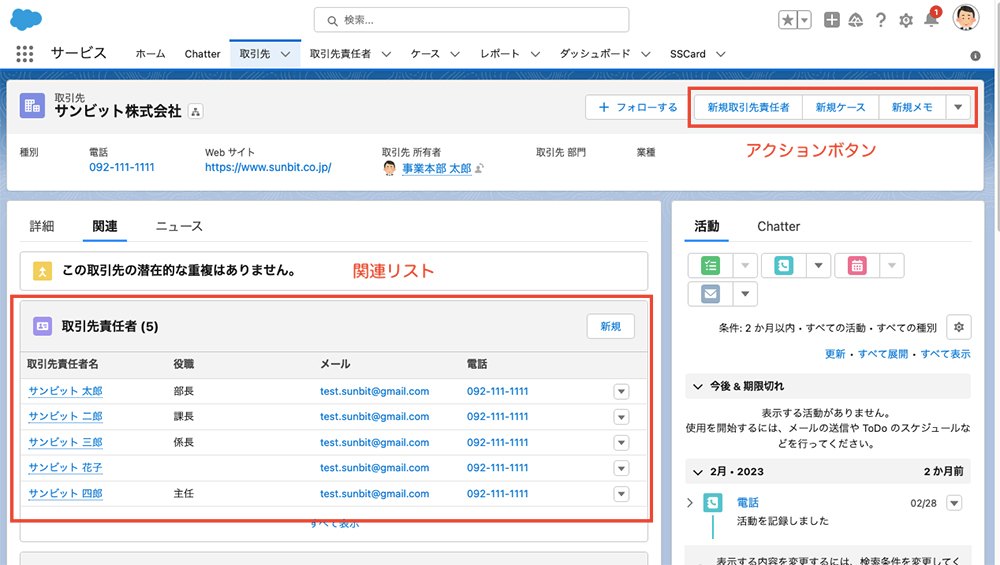The image size is (1000, 565).
Task: Switch to the 活動 tab
Action: coord(707,226)
